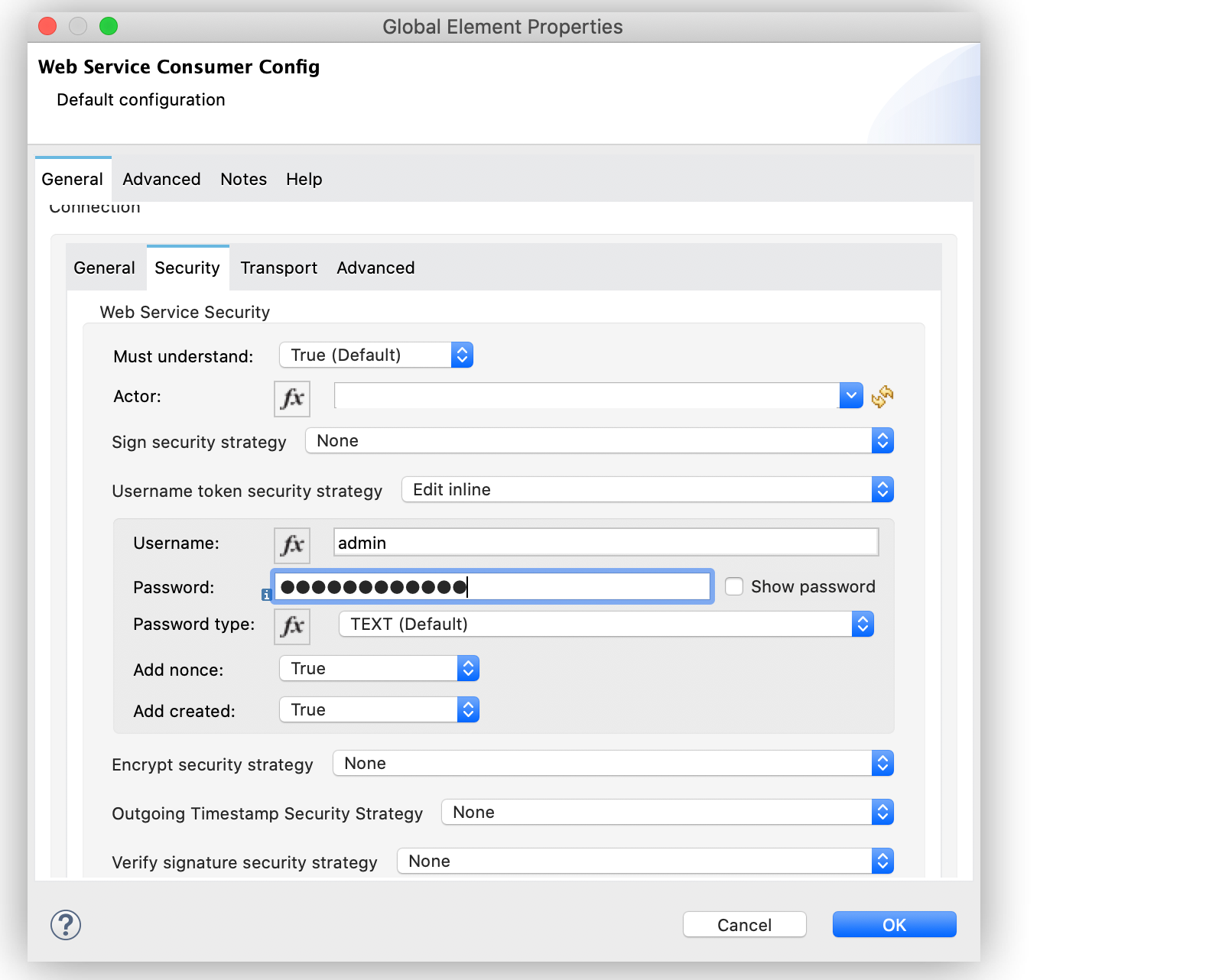Click the Cancel button

click(x=744, y=924)
